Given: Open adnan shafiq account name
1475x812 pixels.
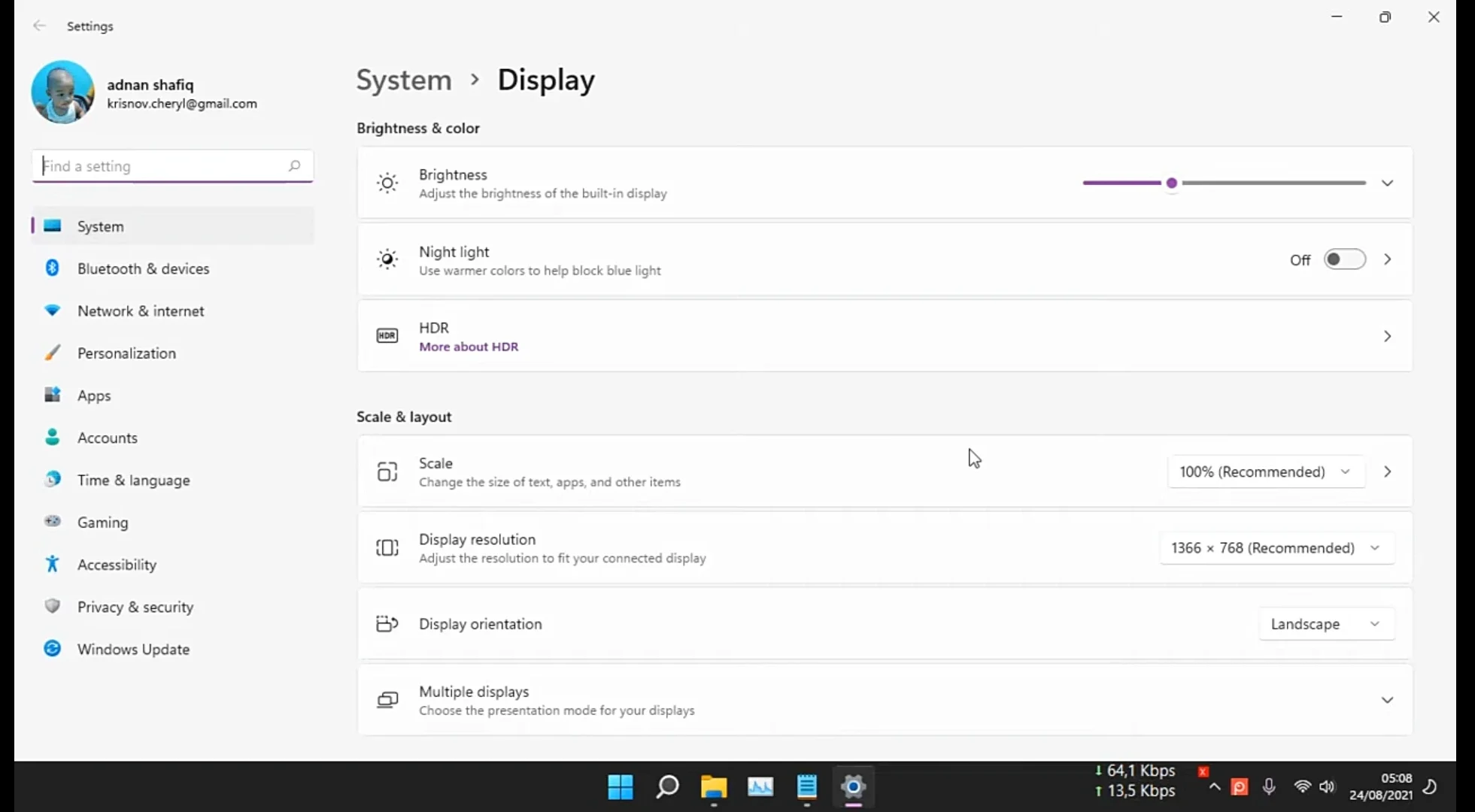Looking at the screenshot, I should click(150, 84).
